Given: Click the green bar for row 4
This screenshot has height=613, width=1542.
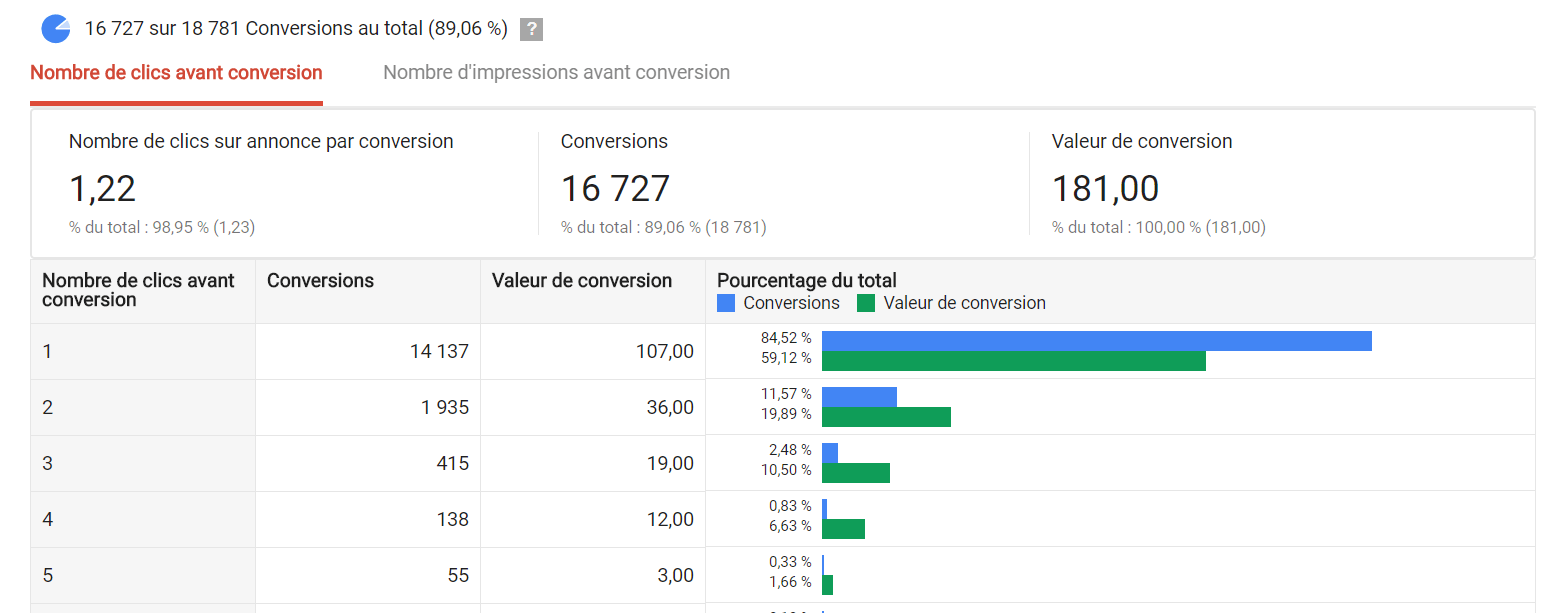Looking at the screenshot, I should pyautogui.click(x=842, y=530).
